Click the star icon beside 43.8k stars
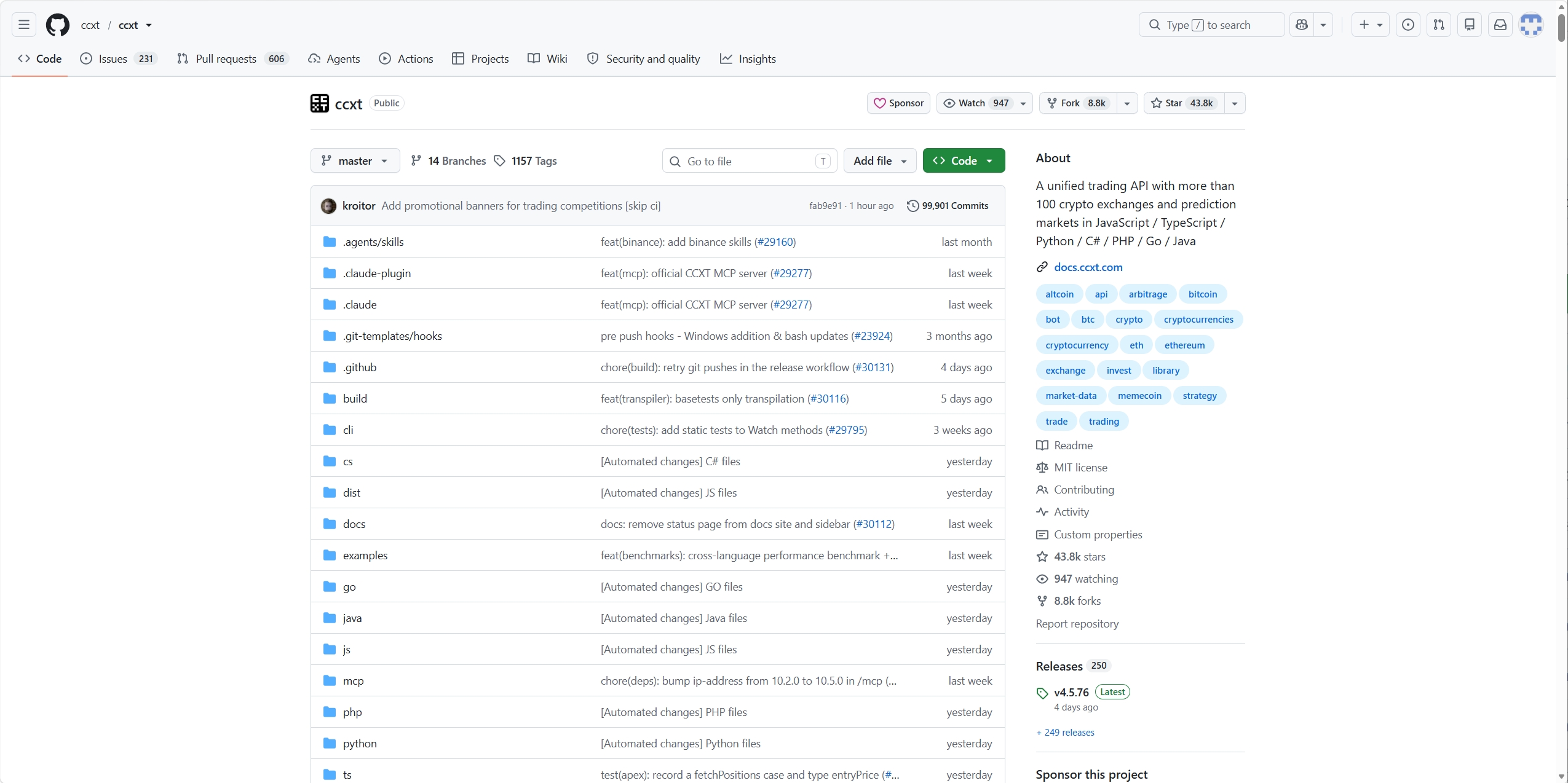This screenshot has width=1568, height=783. (x=1042, y=556)
